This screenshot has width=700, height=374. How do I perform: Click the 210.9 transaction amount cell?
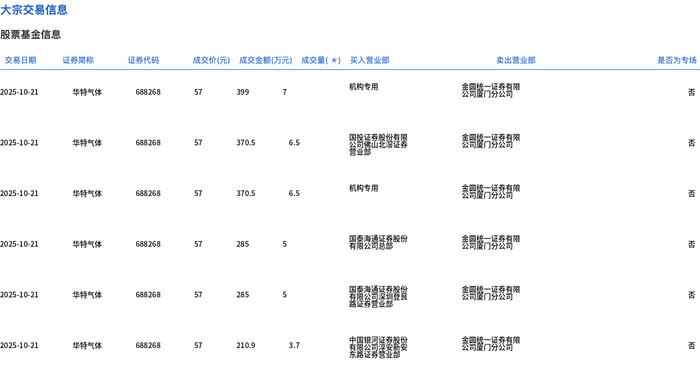[x=246, y=345]
